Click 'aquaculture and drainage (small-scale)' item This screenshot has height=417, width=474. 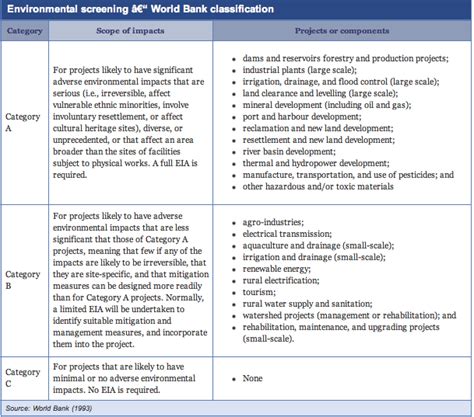pyautogui.click(x=318, y=246)
